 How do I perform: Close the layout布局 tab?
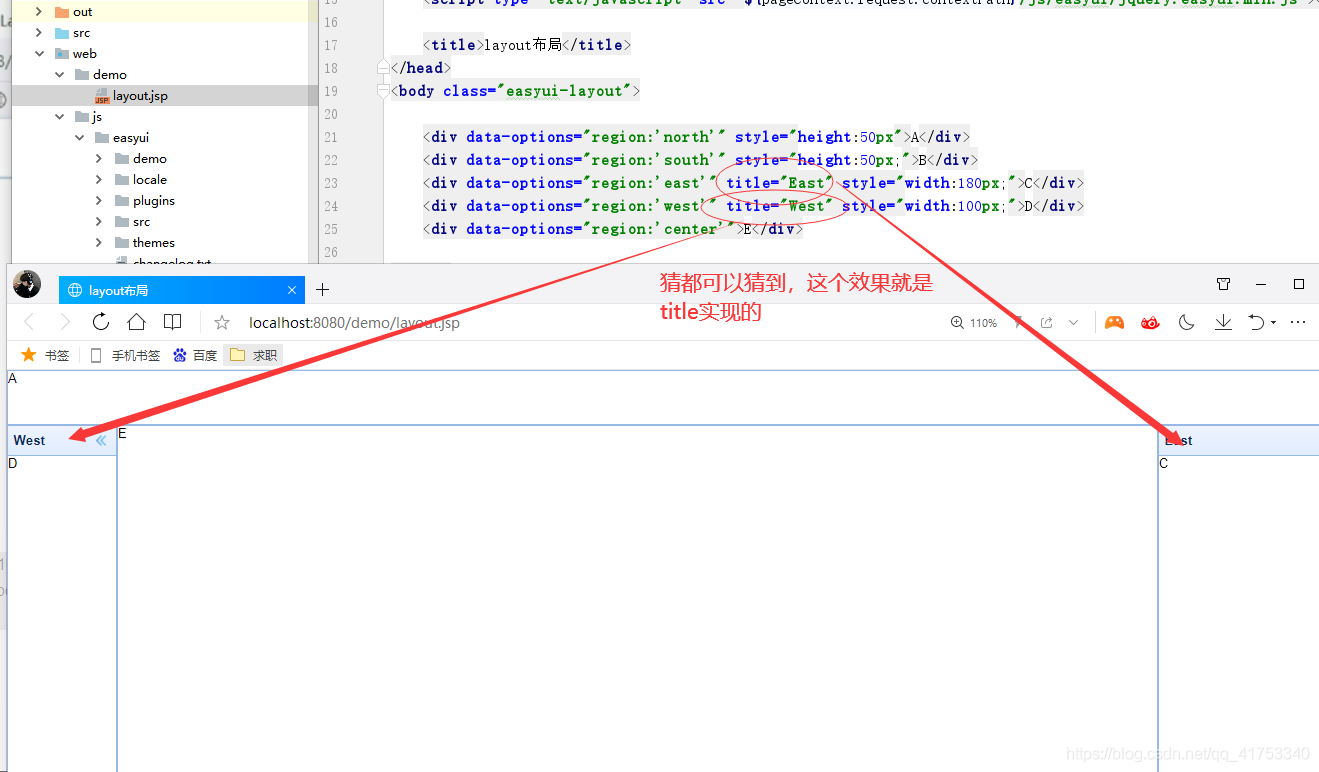coord(292,290)
